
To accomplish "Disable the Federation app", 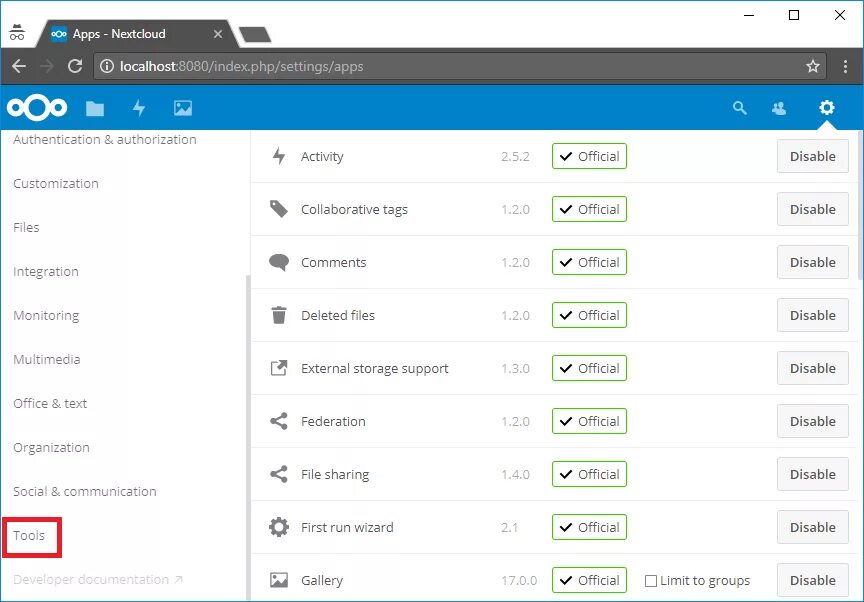I will pos(813,421).
